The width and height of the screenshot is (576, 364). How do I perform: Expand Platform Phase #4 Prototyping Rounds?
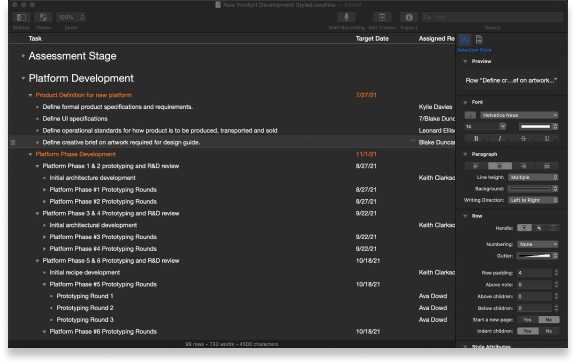44,249
